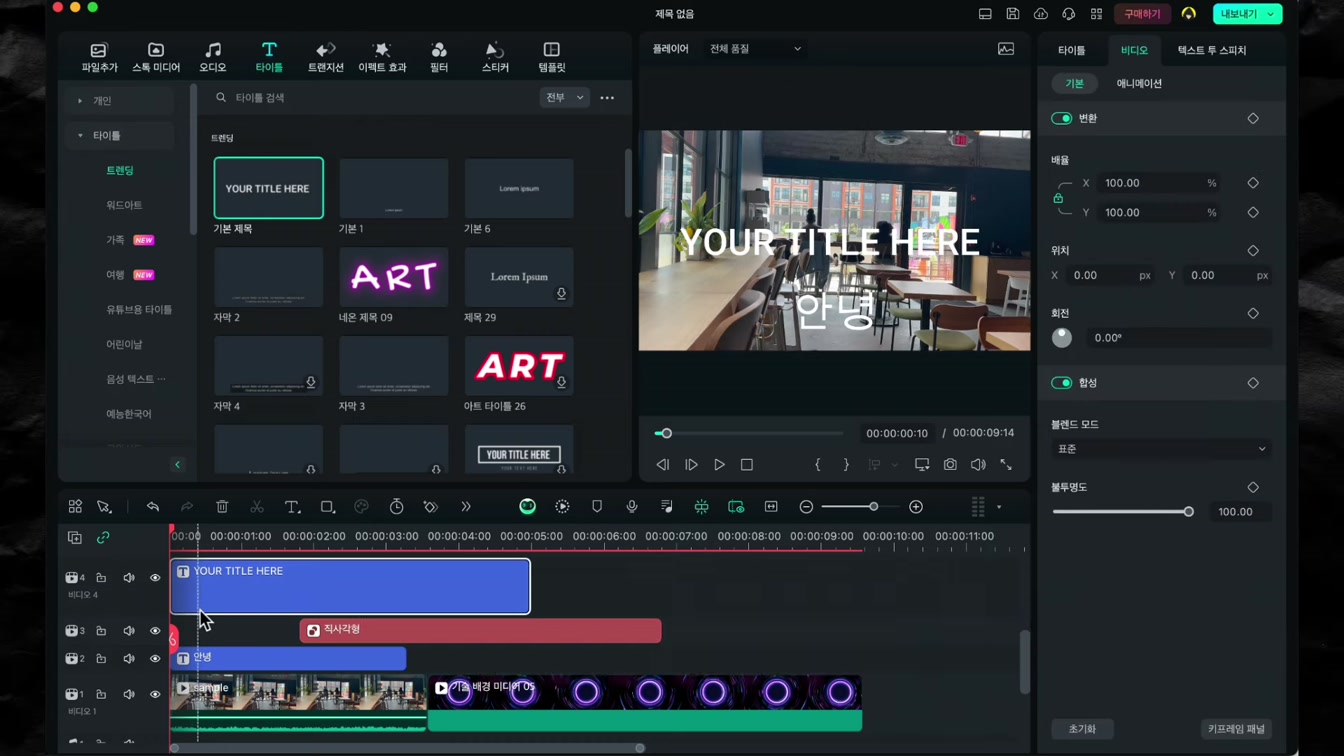Toggle the green timeline link icon

(103, 538)
